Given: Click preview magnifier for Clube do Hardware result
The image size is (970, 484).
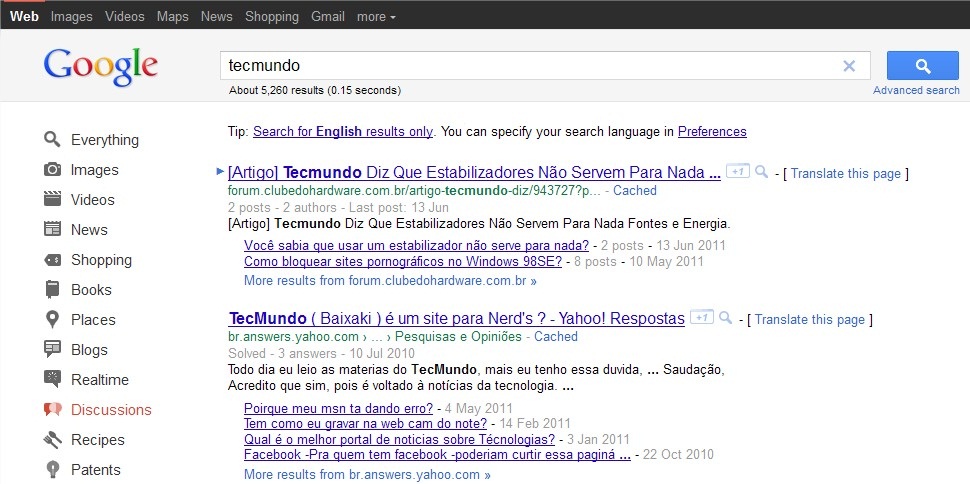Looking at the screenshot, I should pyautogui.click(x=762, y=171).
